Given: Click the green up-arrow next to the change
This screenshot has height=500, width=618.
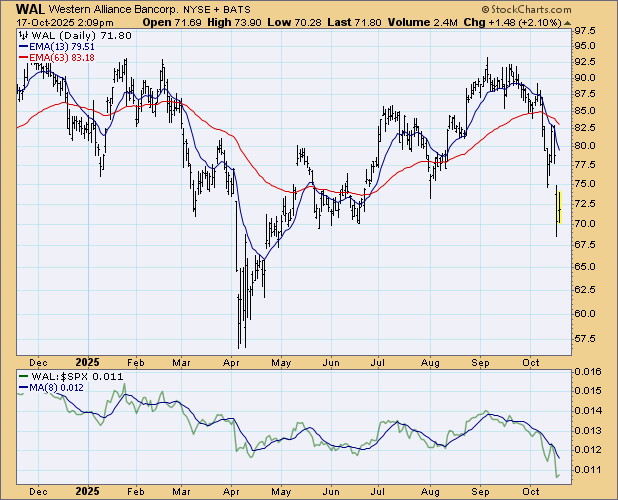Looking at the screenshot, I should (x=567, y=23).
